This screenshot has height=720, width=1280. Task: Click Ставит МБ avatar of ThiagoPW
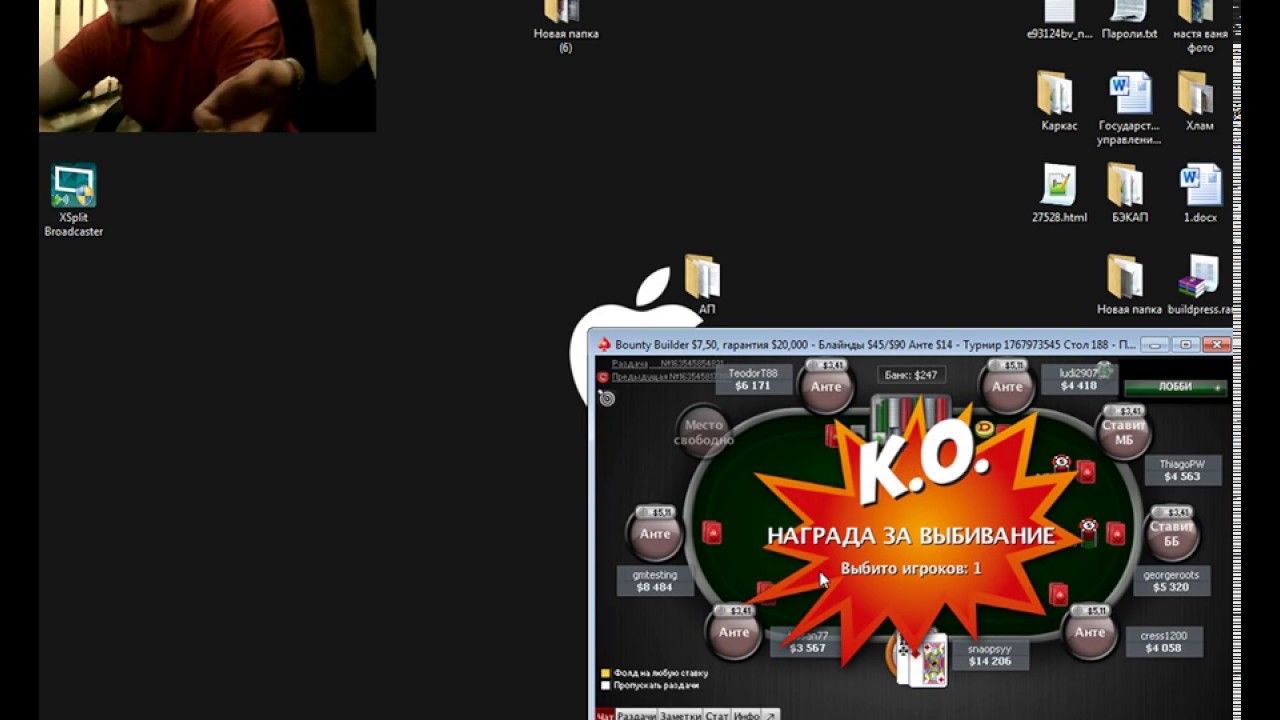(x=1125, y=431)
